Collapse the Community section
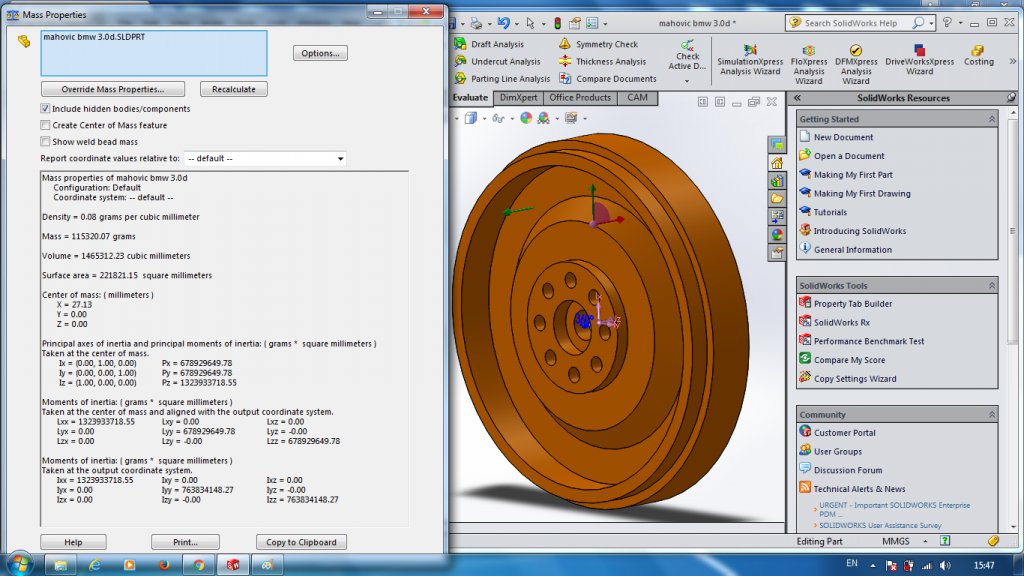Image resolution: width=1024 pixels, height=576 pixels. click(991, 415)
